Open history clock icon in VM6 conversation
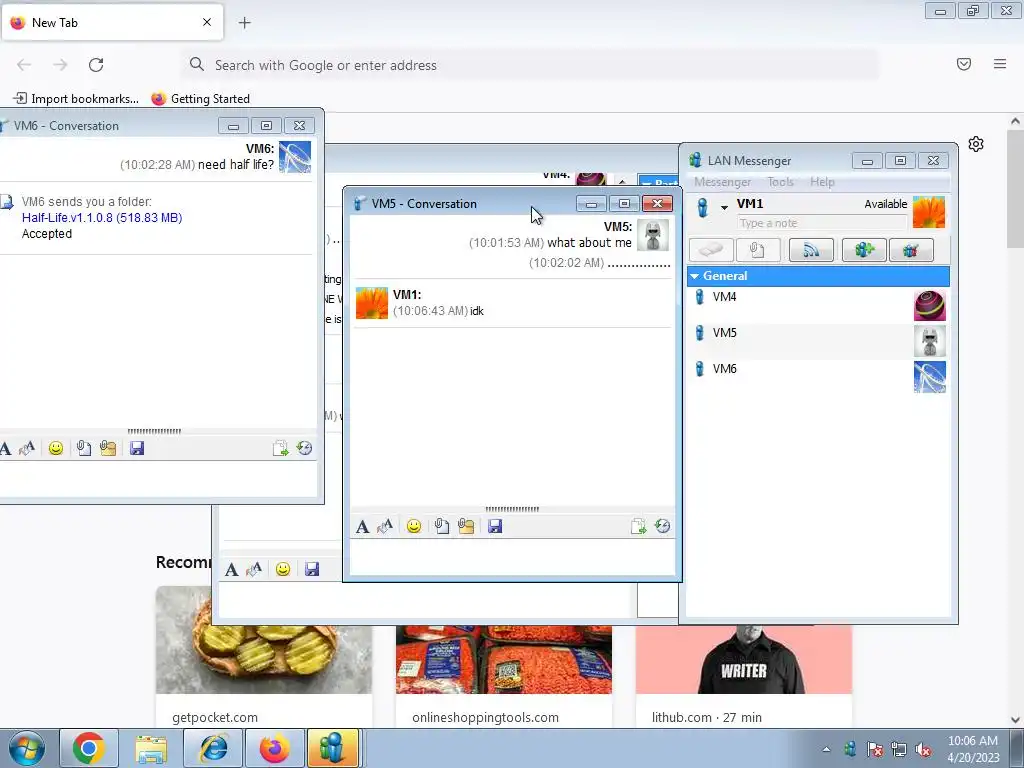 coord(304,449)
